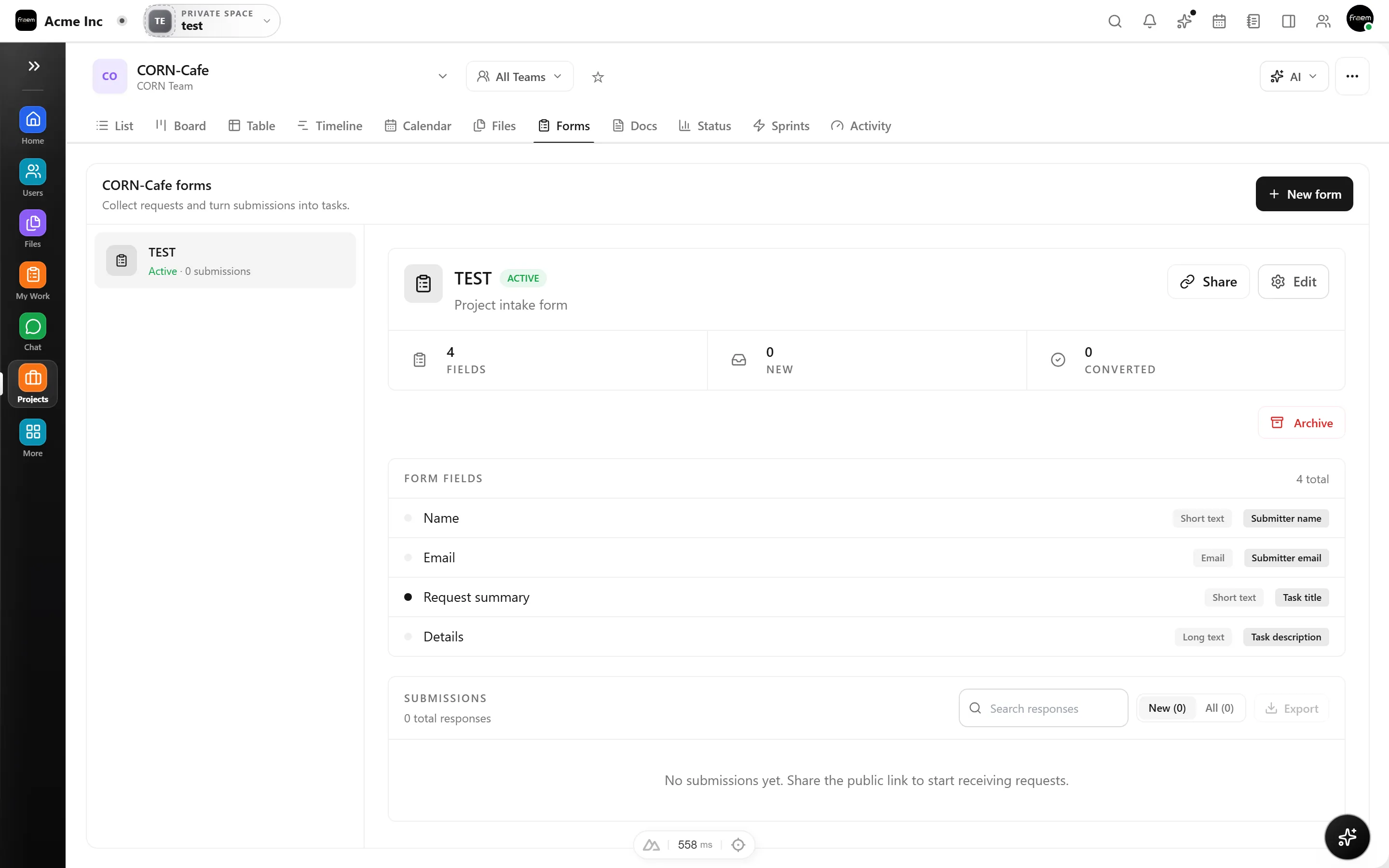Click the target icon beside 558 ms

point(738,844)
